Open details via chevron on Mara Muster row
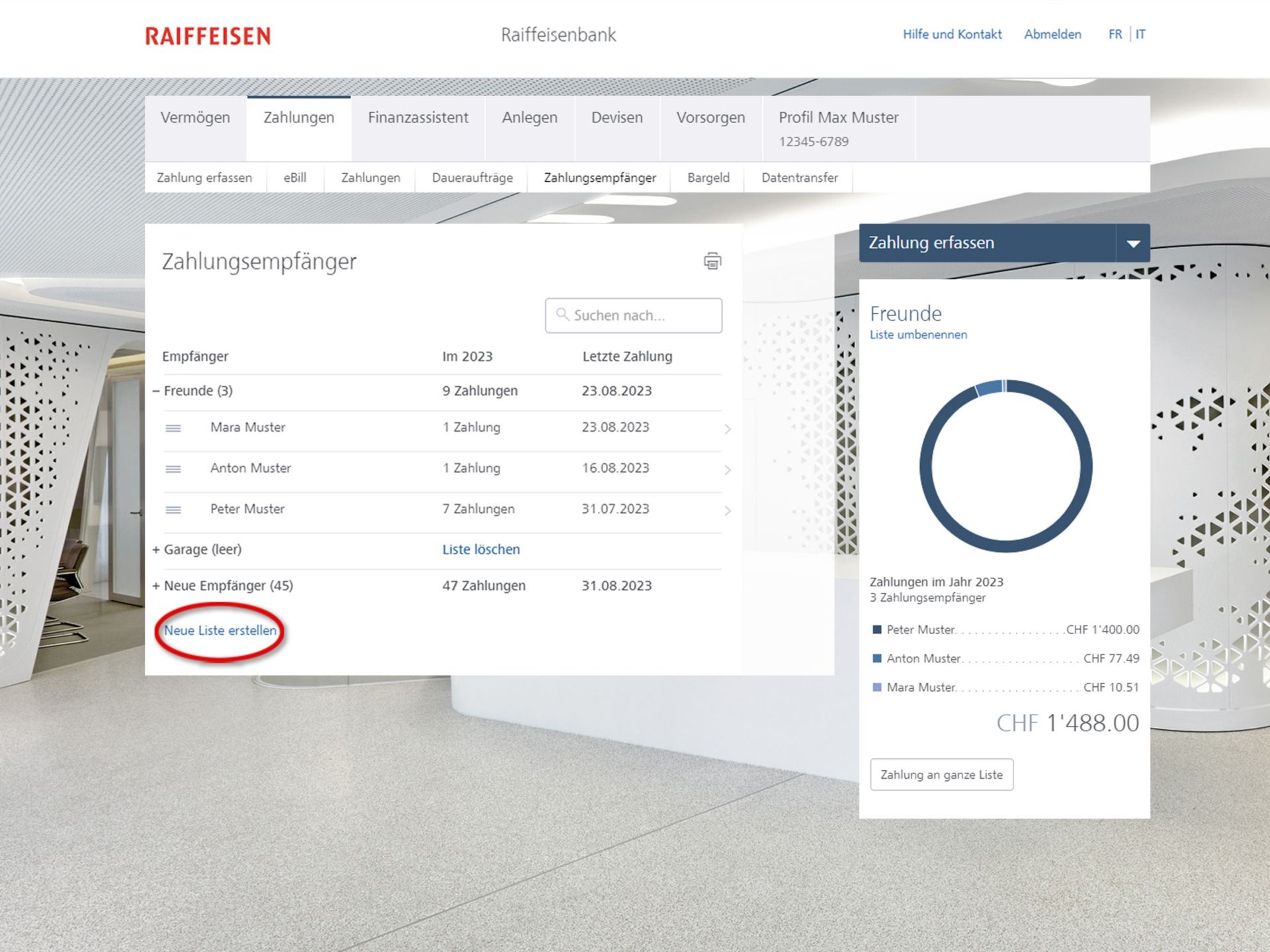This screenshot has height=952, width=1270. point(728,429)
